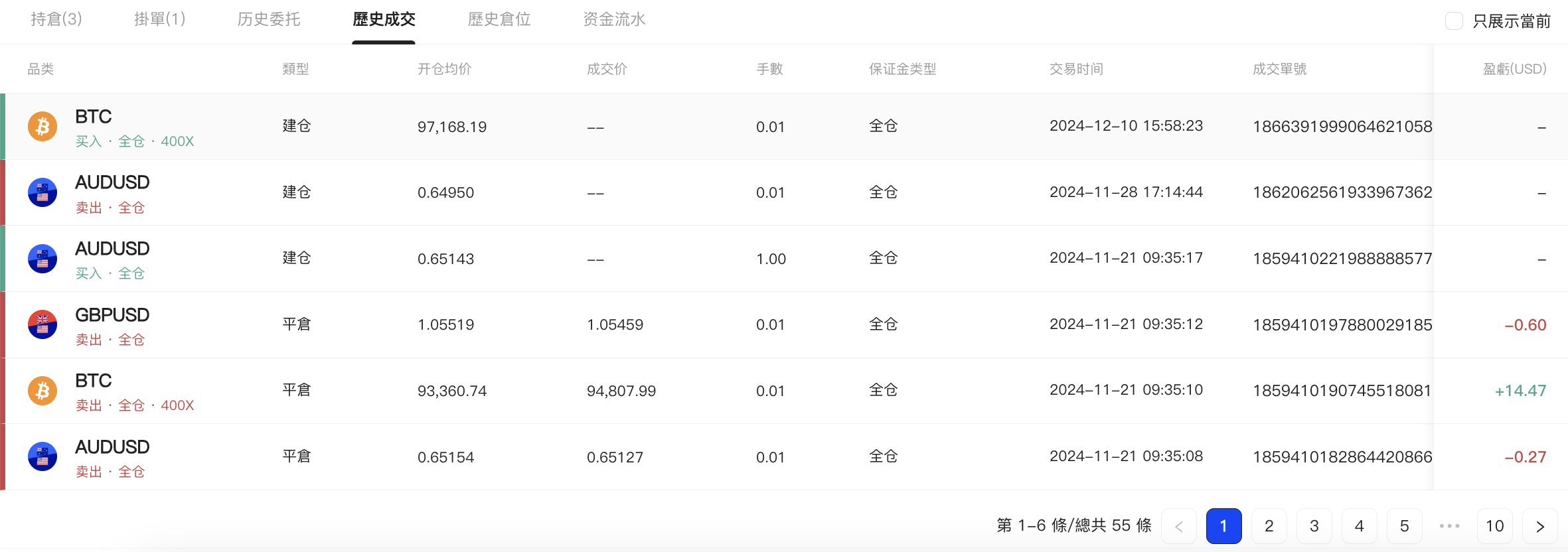Click BTC icon in the +14.47 row

(42, 391)
